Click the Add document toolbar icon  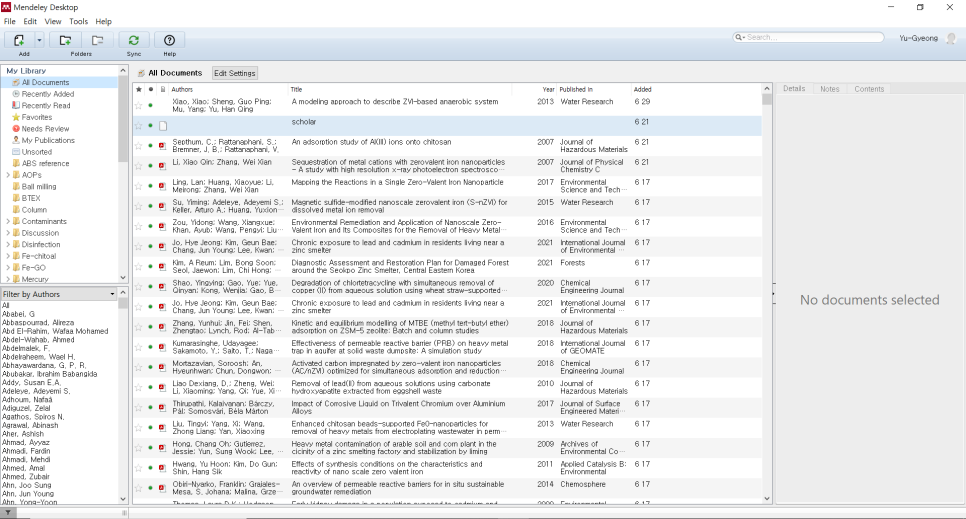click(x=19, y=40)
